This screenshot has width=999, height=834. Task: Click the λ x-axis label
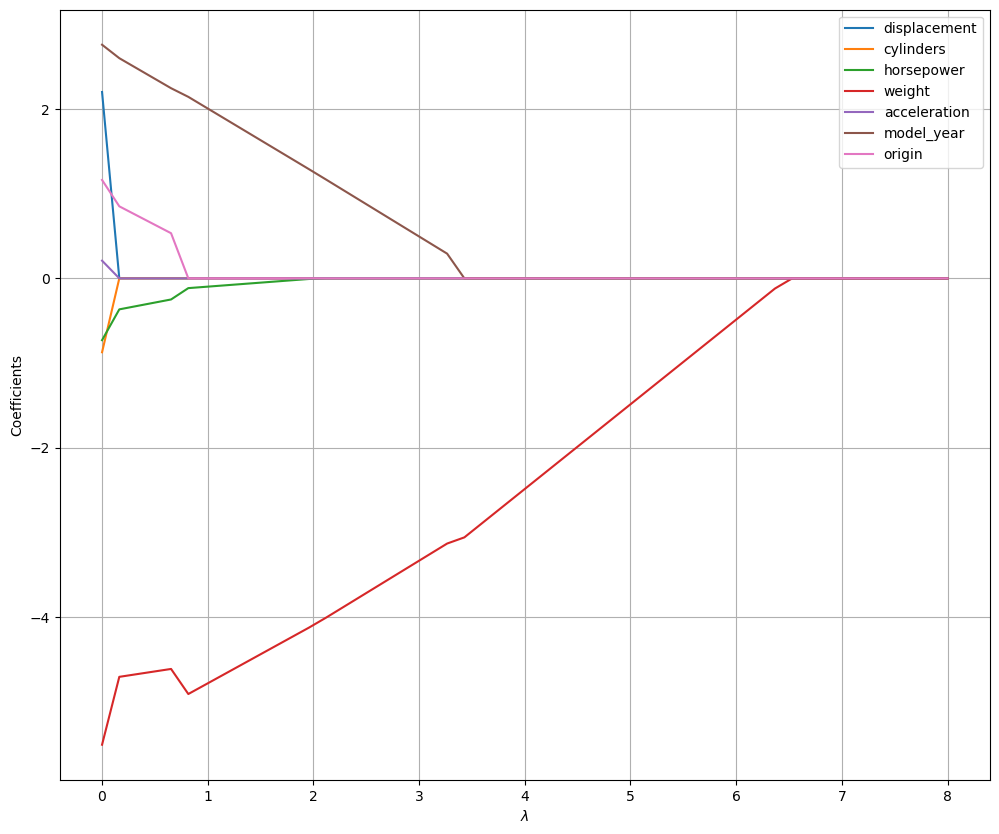click(x=525, y=816)
